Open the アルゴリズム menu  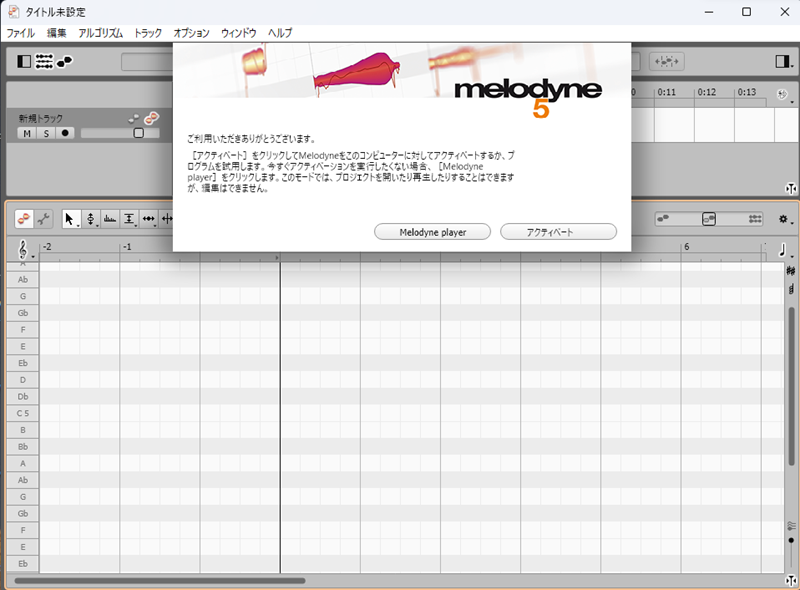pos(101,33)
